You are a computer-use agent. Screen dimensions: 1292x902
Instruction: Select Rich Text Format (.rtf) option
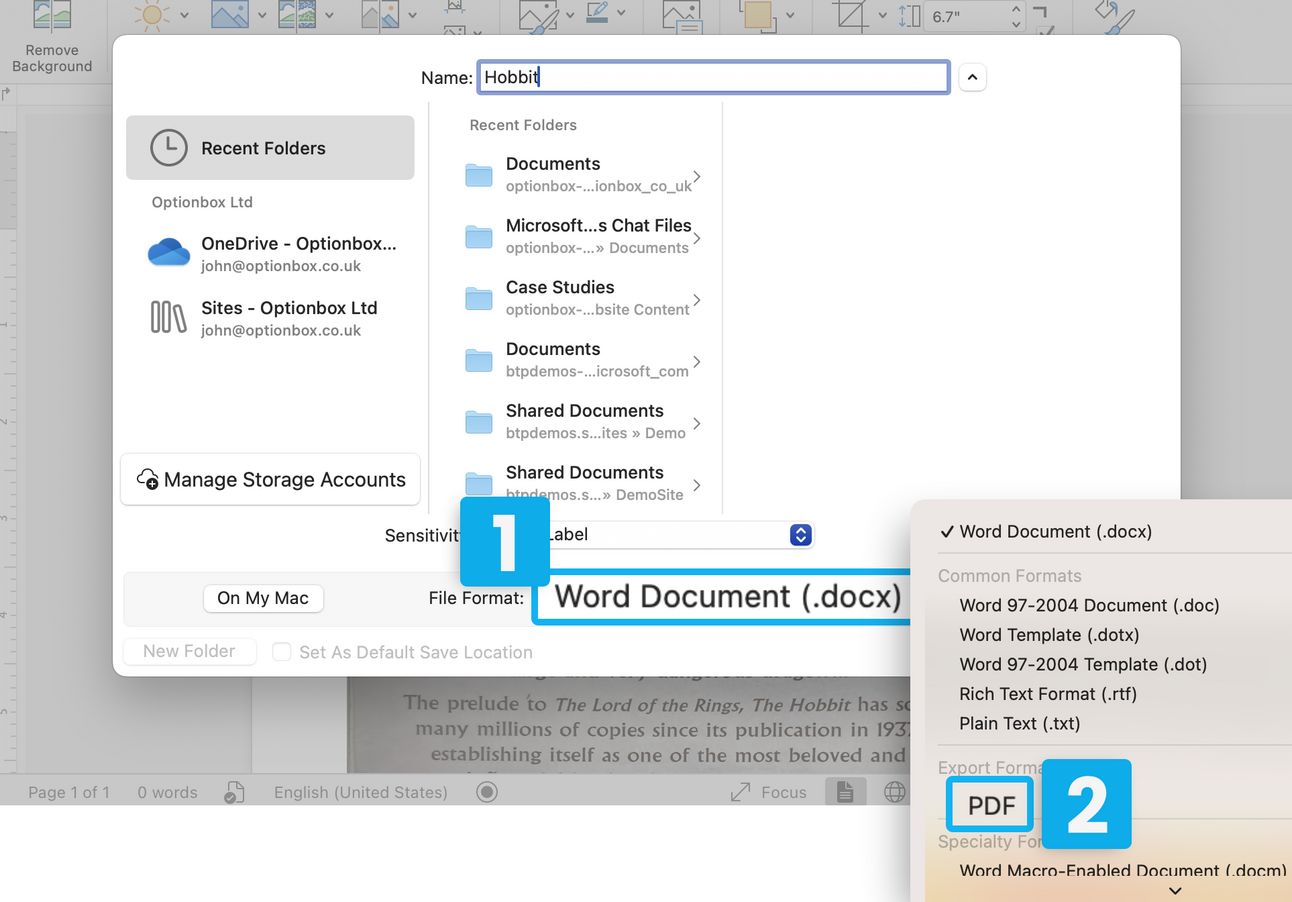1047,694
